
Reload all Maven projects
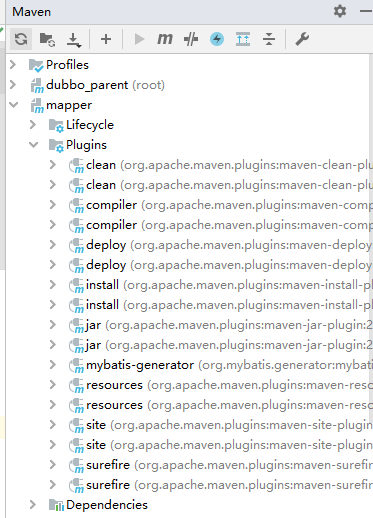(x=21, y=39)
